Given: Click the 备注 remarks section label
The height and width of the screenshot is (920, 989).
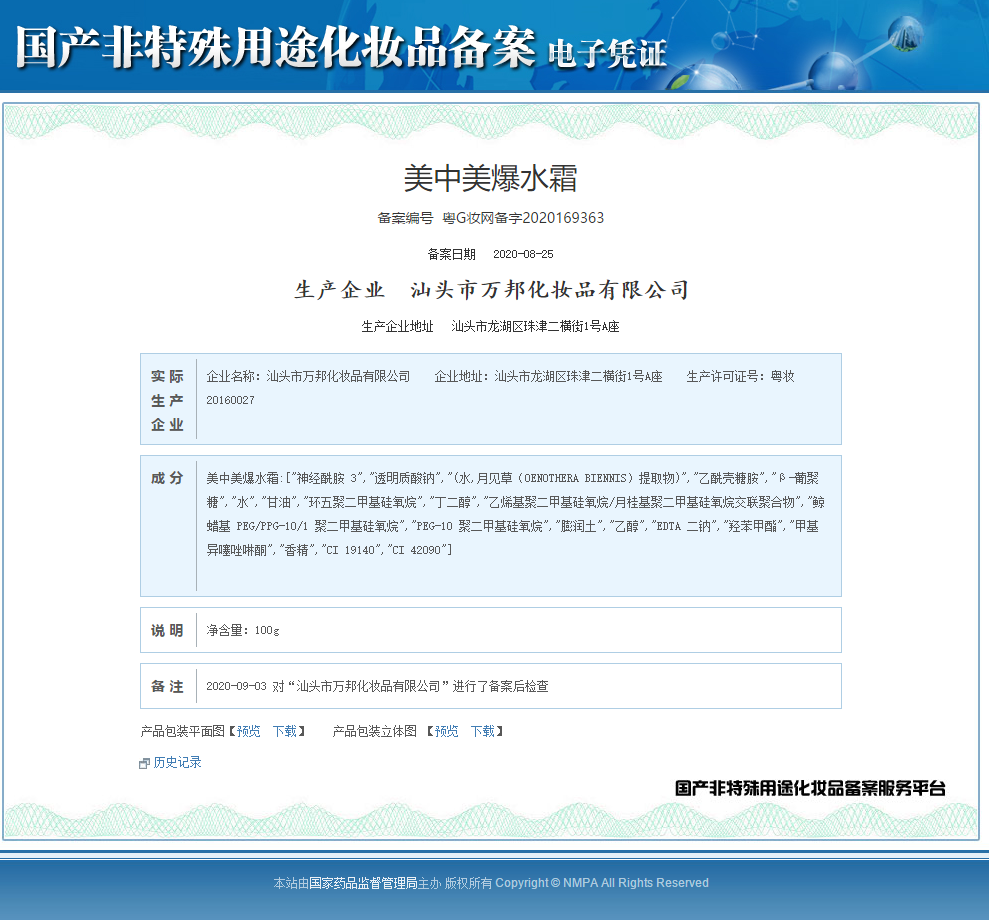Looking at the screenshot, I should (x=167, y=686).
